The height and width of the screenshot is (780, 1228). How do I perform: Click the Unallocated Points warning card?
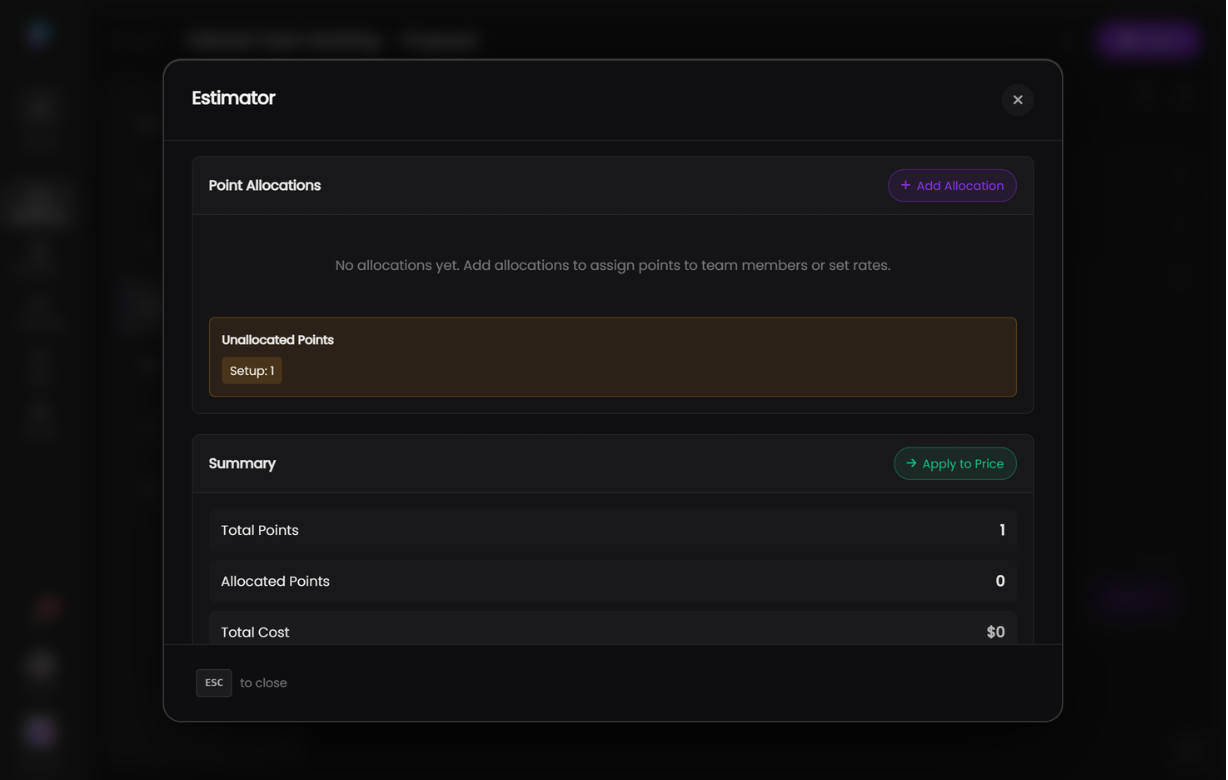pyautogui.click(x=613, y=357)
